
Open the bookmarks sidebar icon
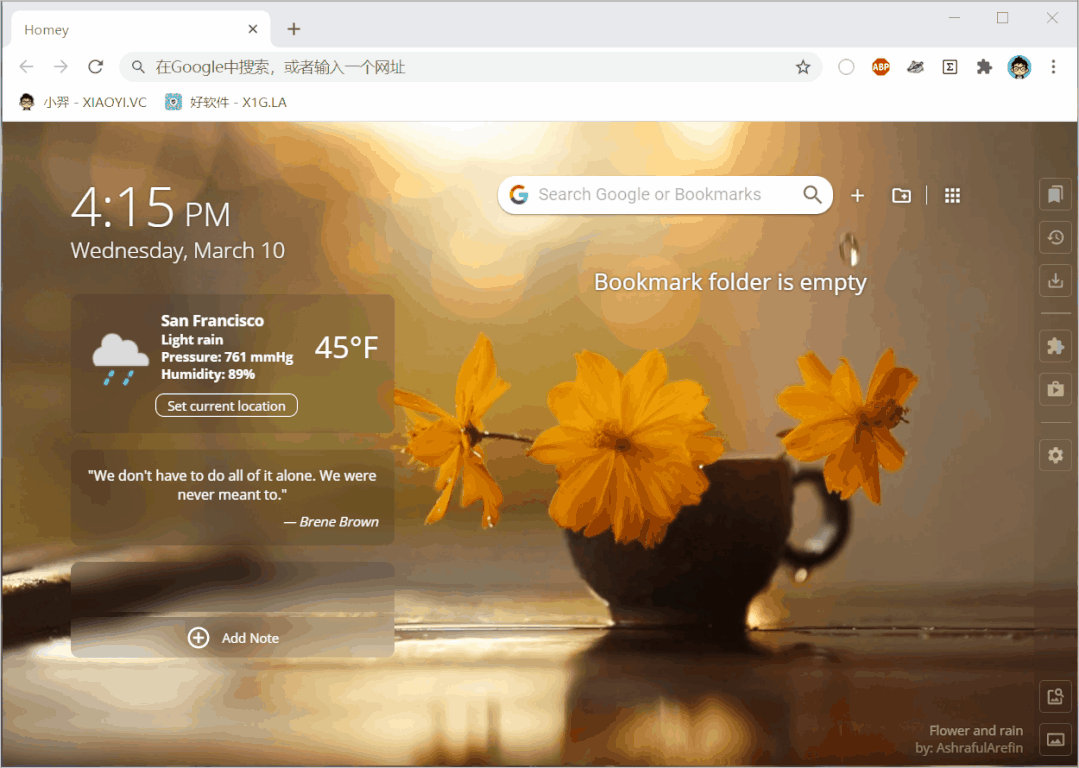1055,195
